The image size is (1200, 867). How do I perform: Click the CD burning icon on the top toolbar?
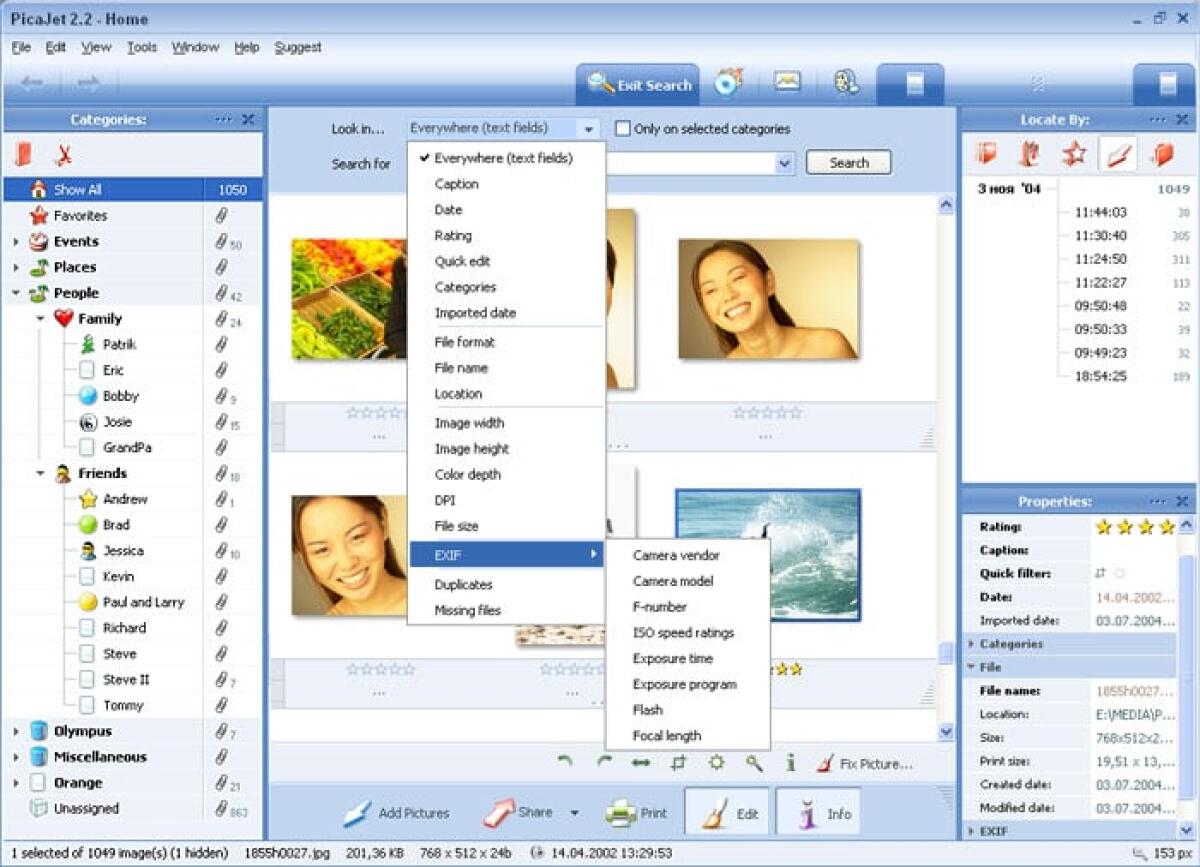(x=729, y=84)
